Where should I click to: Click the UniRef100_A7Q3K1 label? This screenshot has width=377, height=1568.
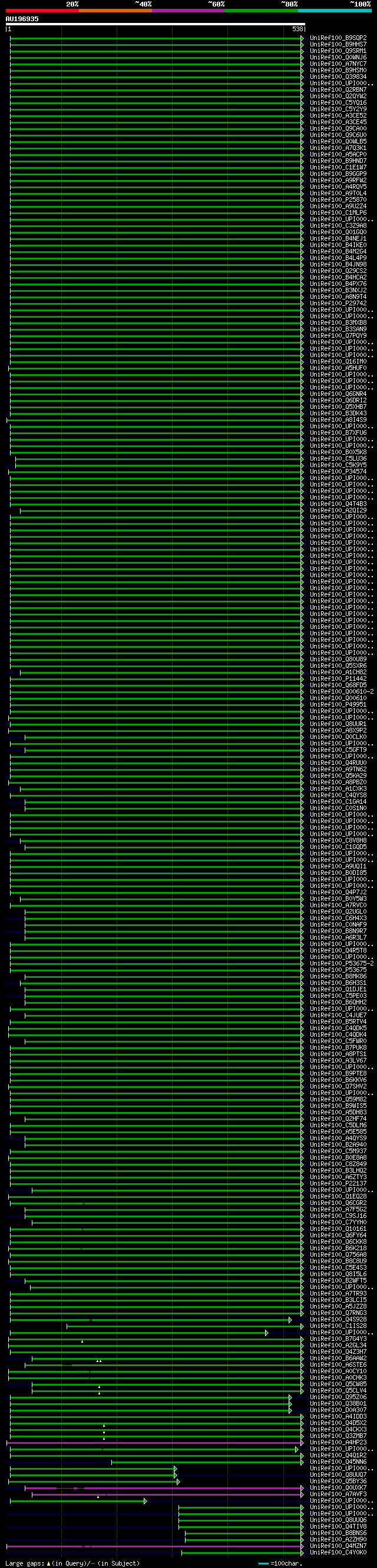click(x=338, y=148)
